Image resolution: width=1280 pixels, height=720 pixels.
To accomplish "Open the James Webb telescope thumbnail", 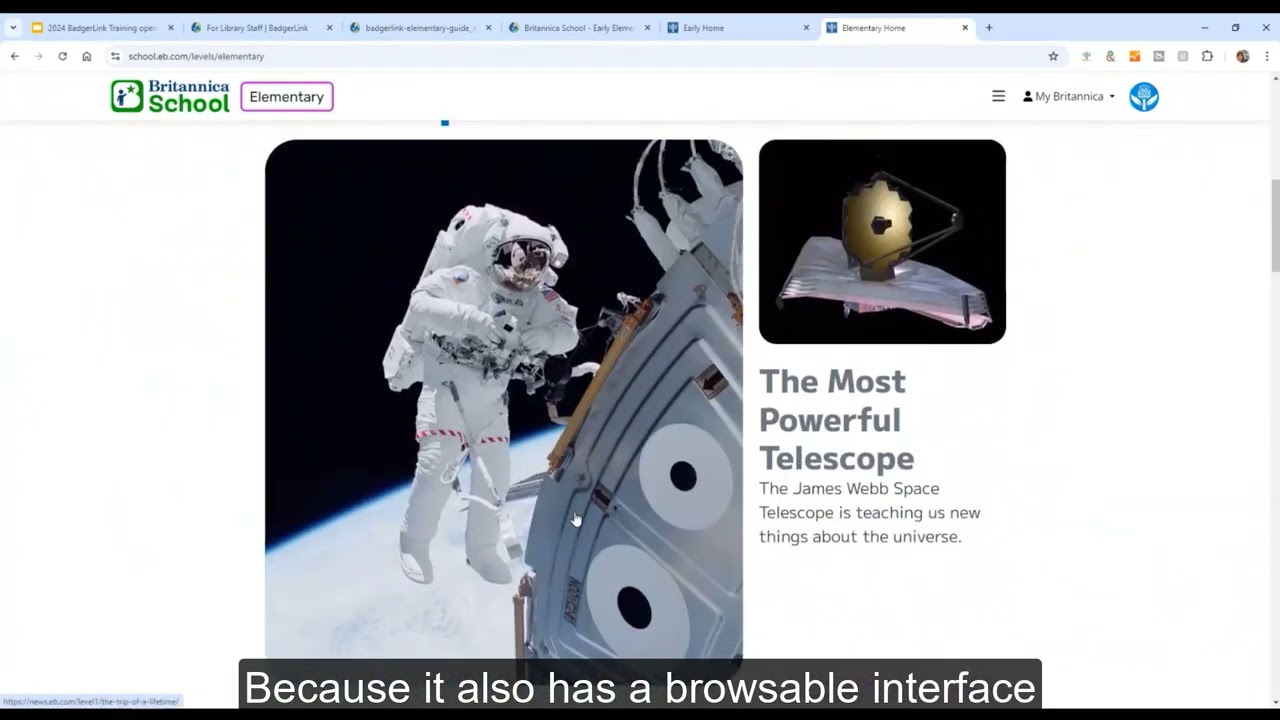I will pos(882,241).
